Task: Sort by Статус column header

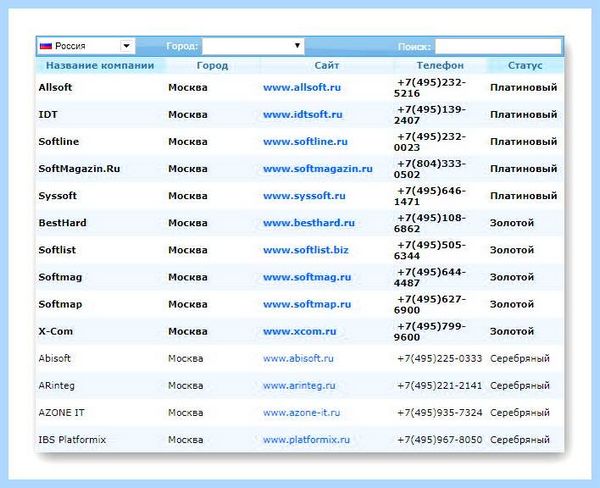Action: pyautogui.click(x=525, y=65)
